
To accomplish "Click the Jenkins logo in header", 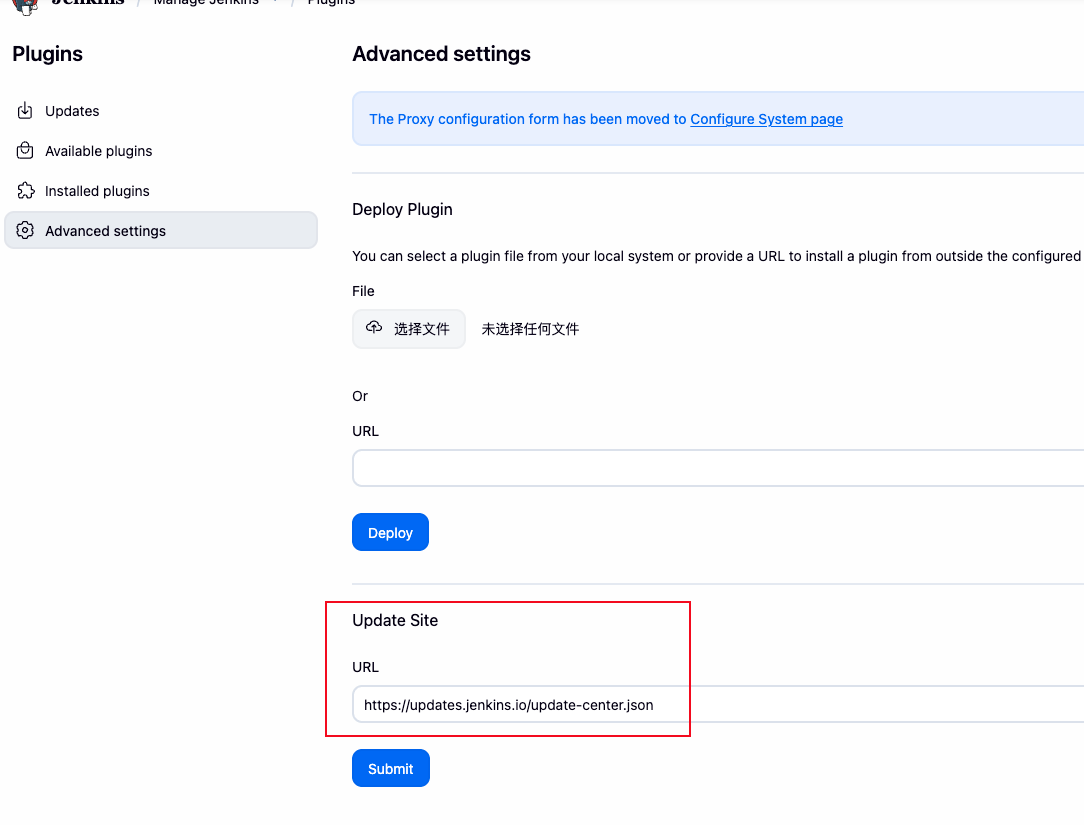I will [26, 6].
